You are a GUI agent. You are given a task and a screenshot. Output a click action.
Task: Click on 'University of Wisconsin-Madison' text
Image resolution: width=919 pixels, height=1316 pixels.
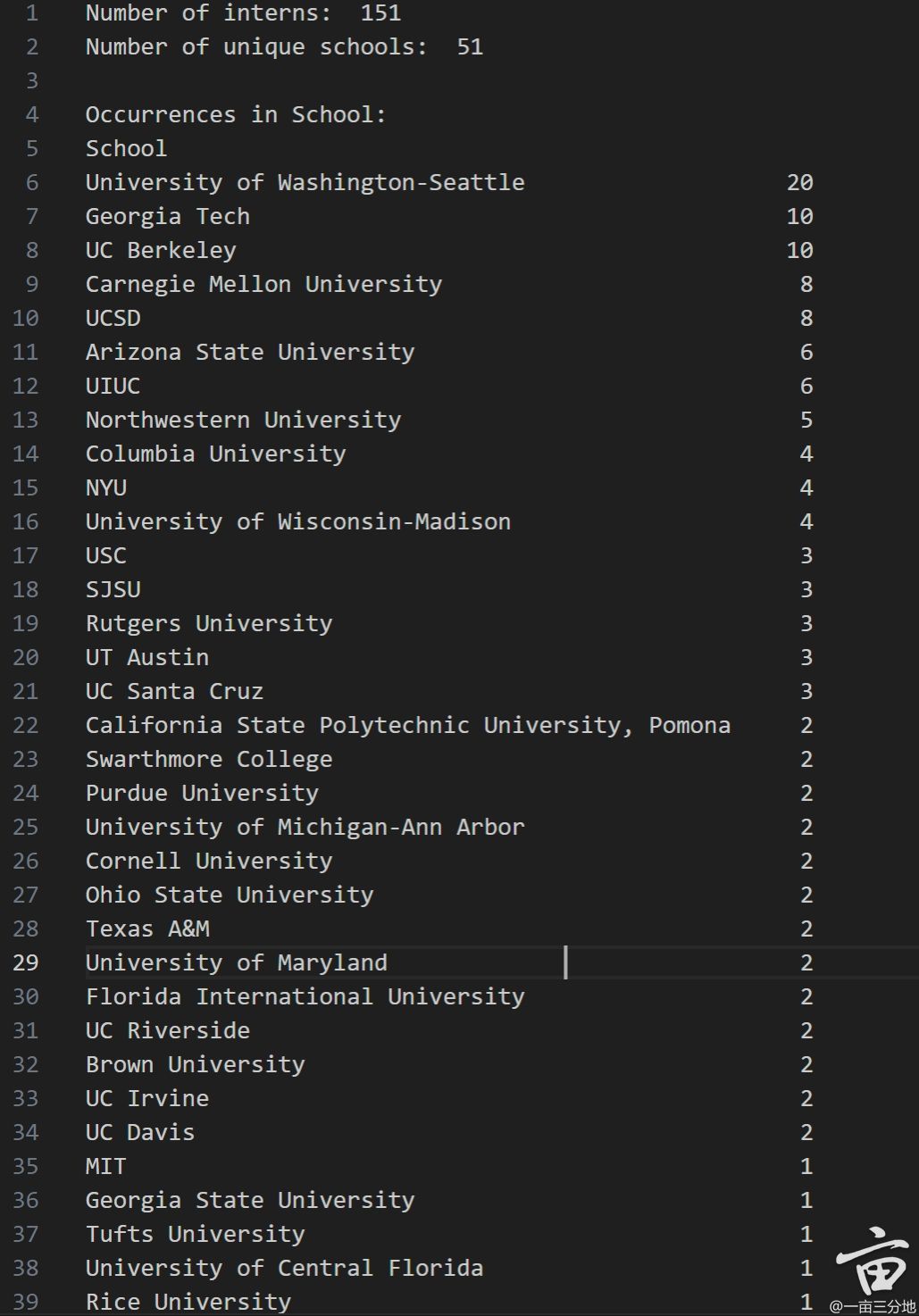tap(297, 521)
